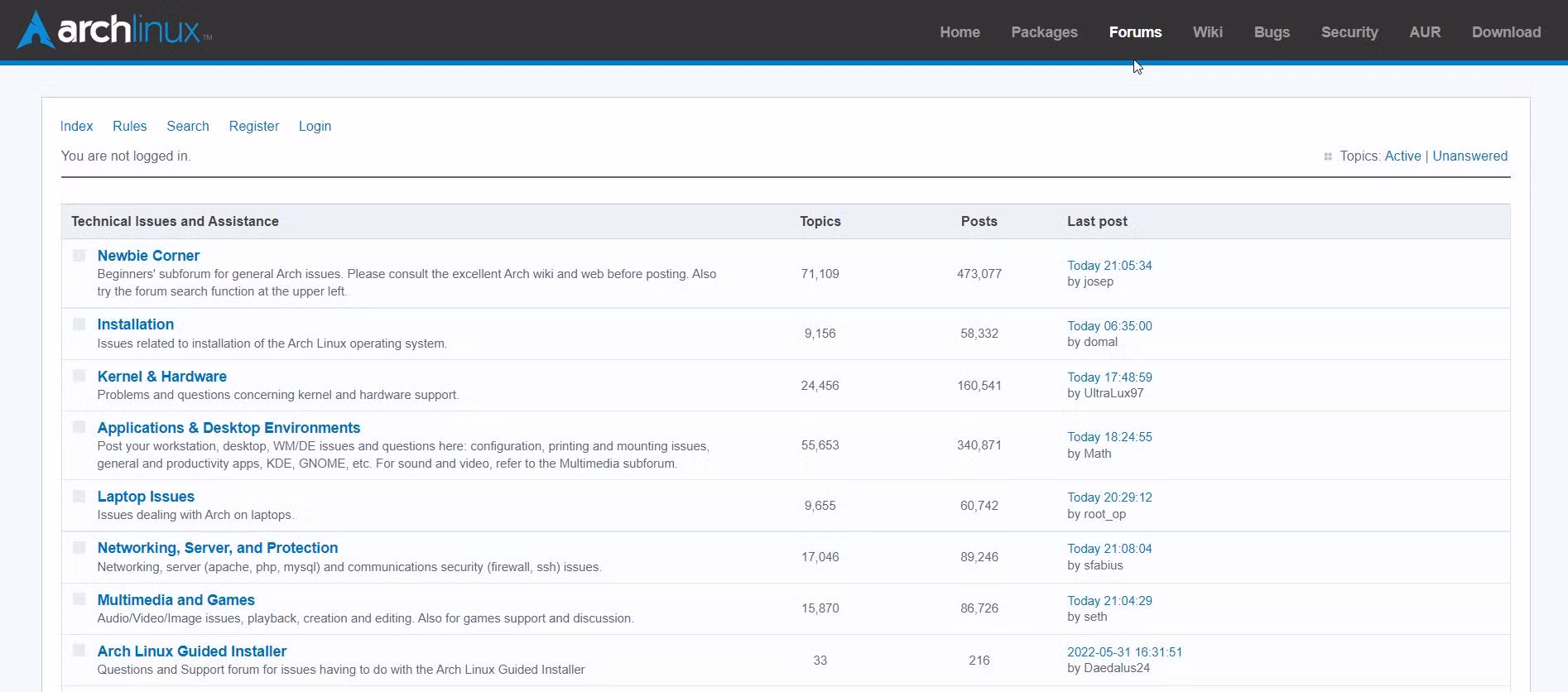Select the AUR navigation item

pos(1425,32)
